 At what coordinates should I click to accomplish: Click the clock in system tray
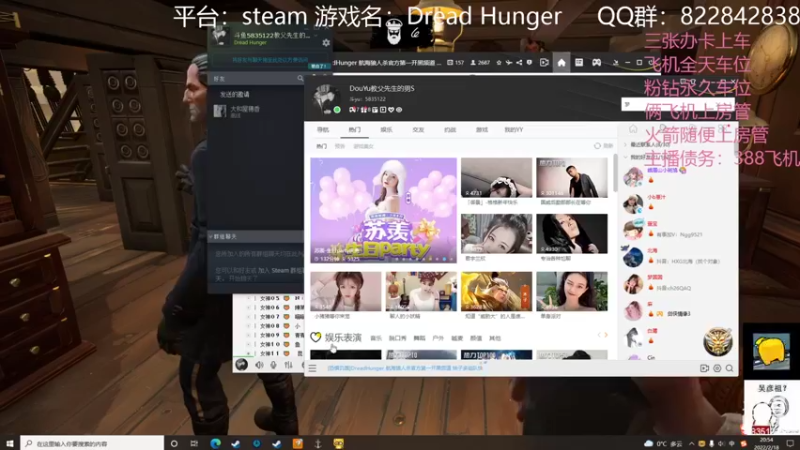coord(767,443)
